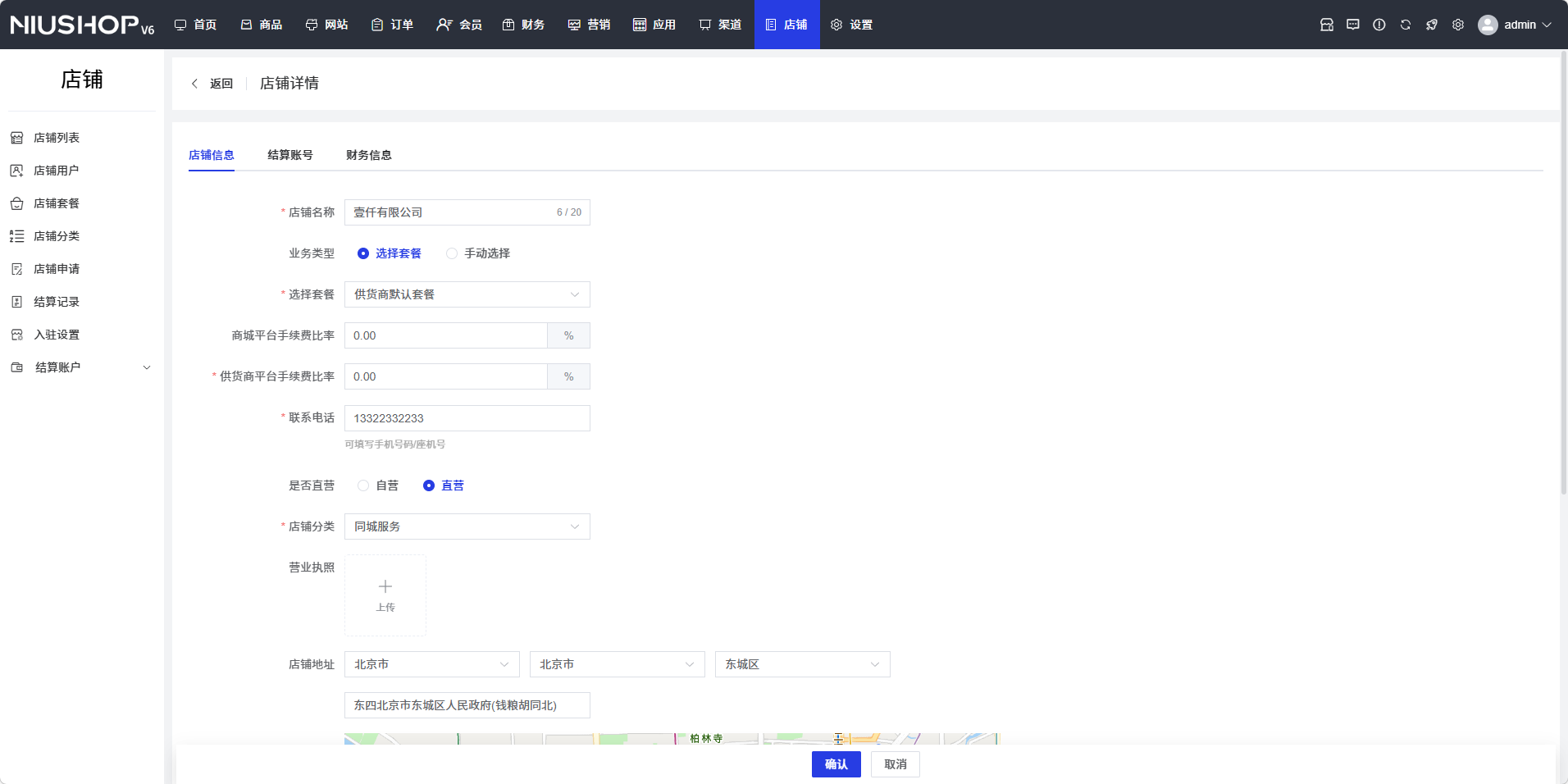This screenshot has width=1568, height=784.
Task: Select the 自营 radio button
Action: click(x=363, y=485)
